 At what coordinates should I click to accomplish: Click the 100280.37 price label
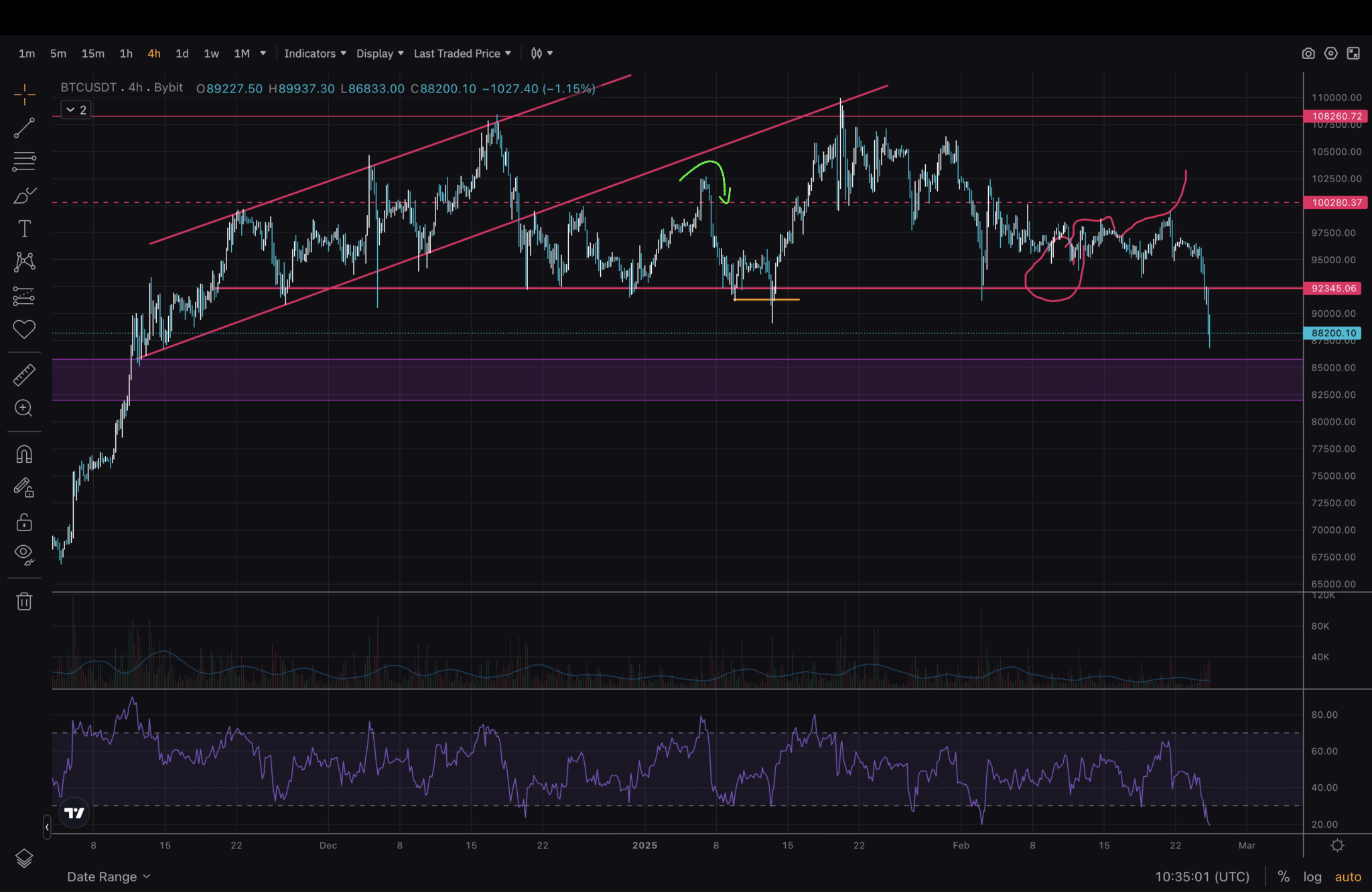[1336, 202]
